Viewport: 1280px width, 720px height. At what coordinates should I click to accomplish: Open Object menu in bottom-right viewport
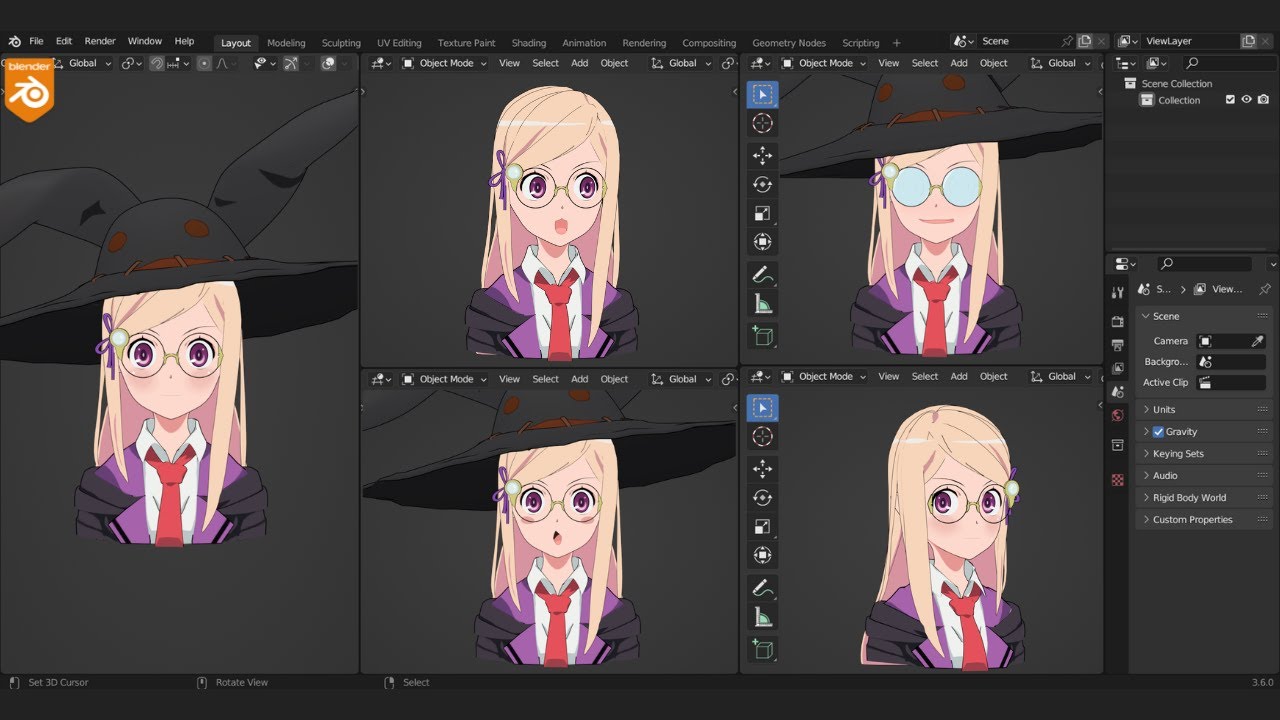pyautogui.click(x=994, y=377)
